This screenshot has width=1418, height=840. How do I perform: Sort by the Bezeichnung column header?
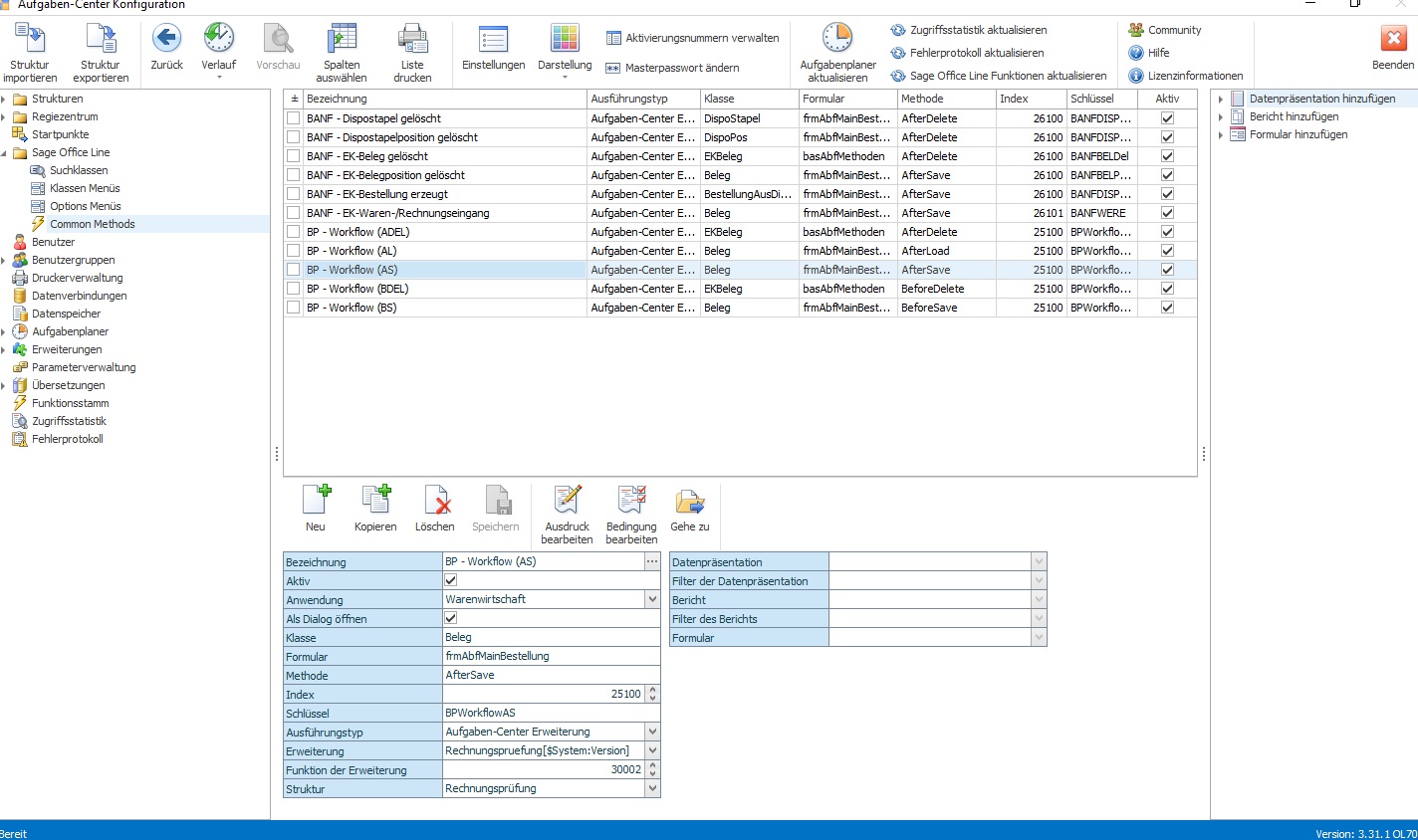tap(445, 99)
